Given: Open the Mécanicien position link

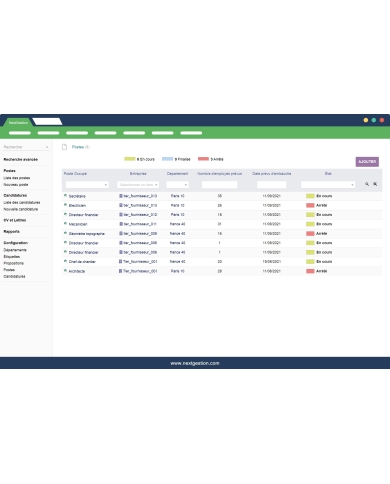Looking at the screenshot, I should (78, 224).
